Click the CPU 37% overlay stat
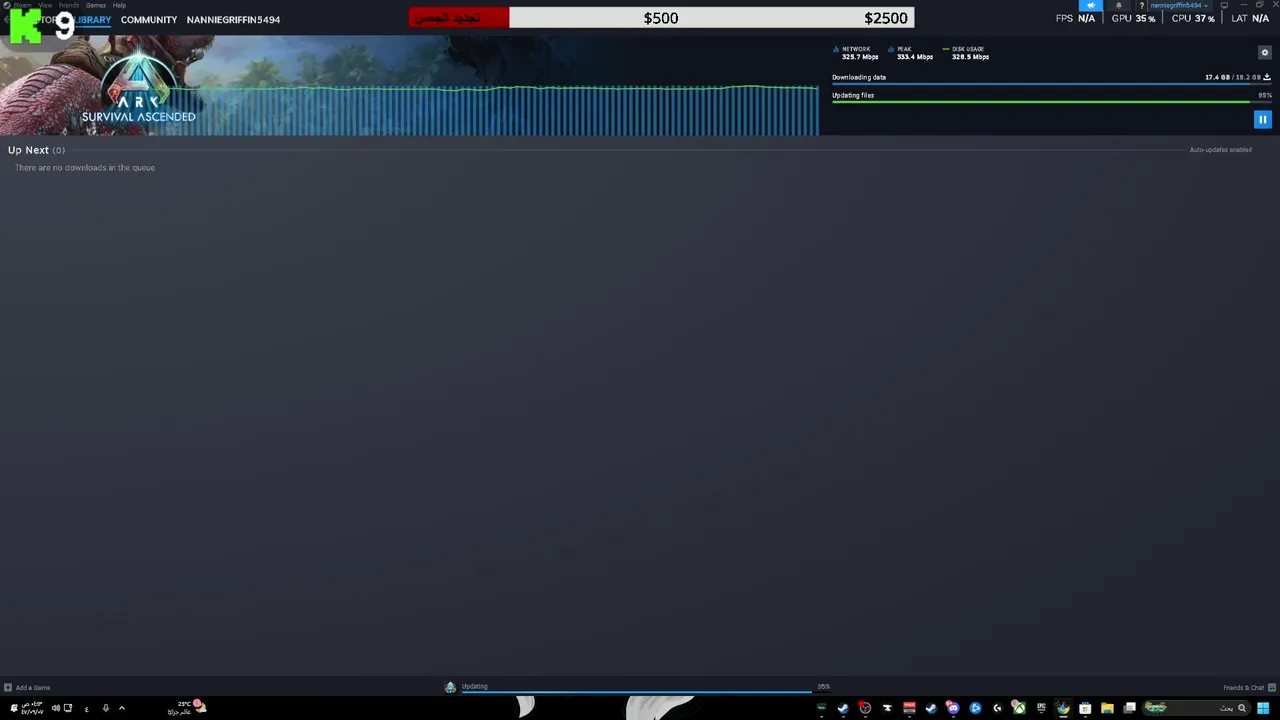Image resolution: width=1280 pixels, height=720 pixels. 1193,18
